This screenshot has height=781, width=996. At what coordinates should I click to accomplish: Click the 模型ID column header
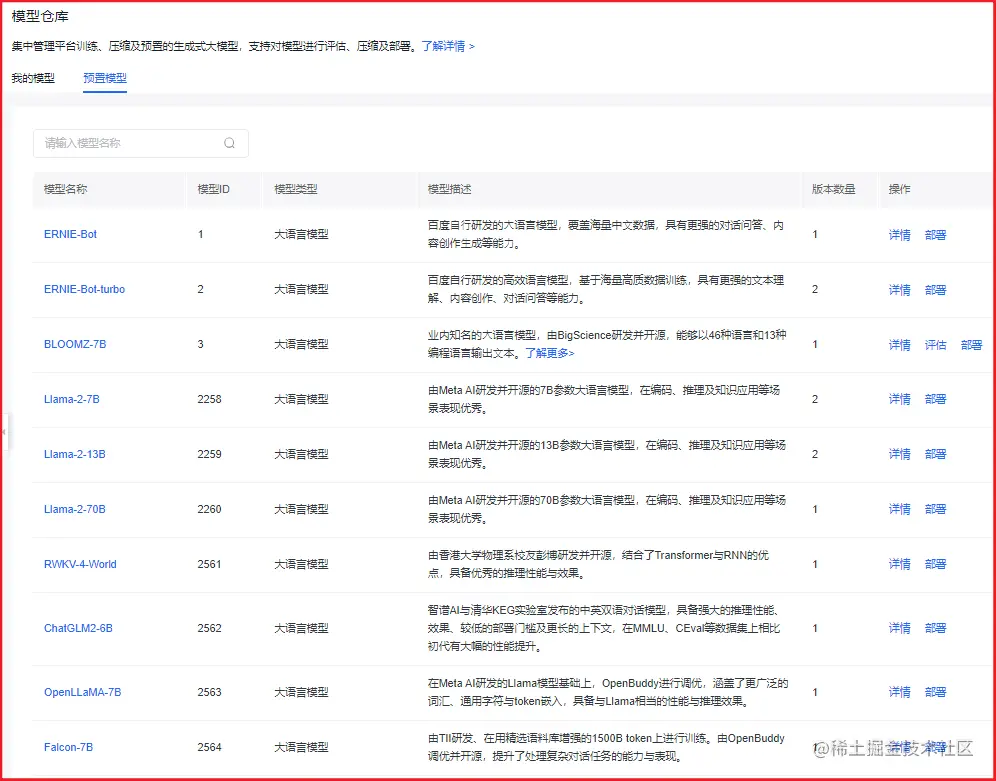[213, 189]
